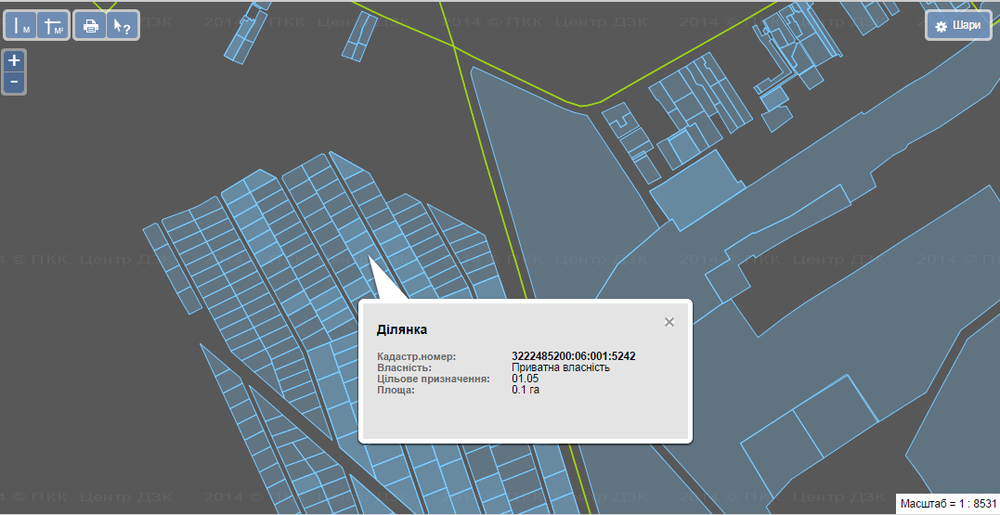Zoom in with the plus button
This screenshot has width=1000, height=515.
(14, 61)
